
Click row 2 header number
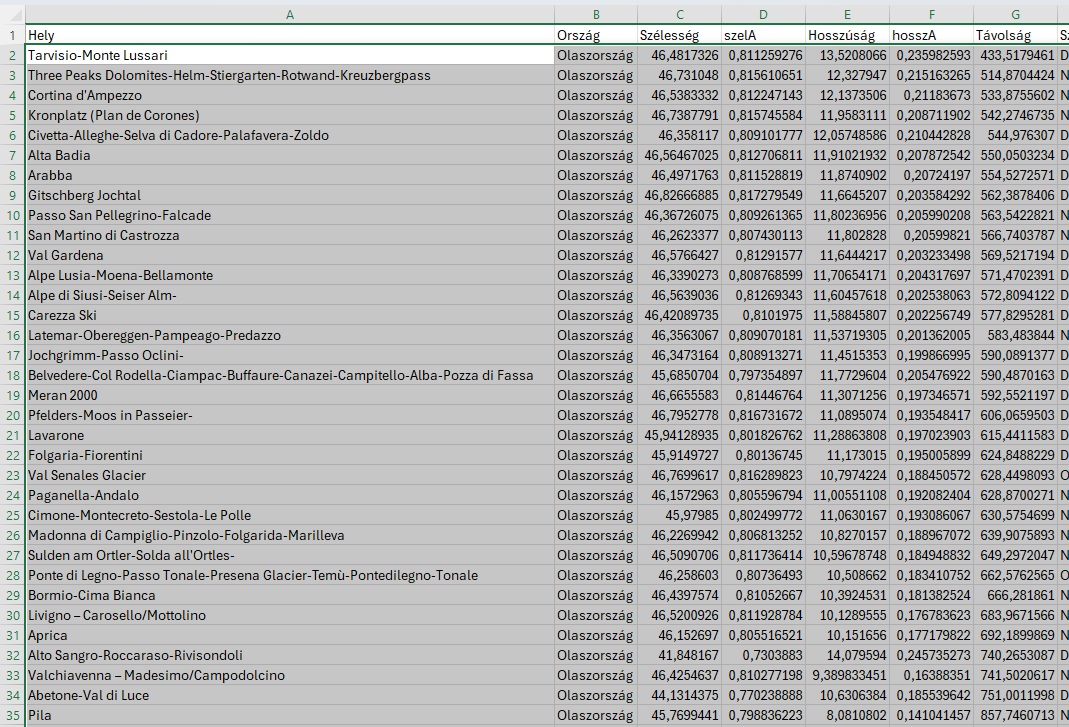coord(12,55)
